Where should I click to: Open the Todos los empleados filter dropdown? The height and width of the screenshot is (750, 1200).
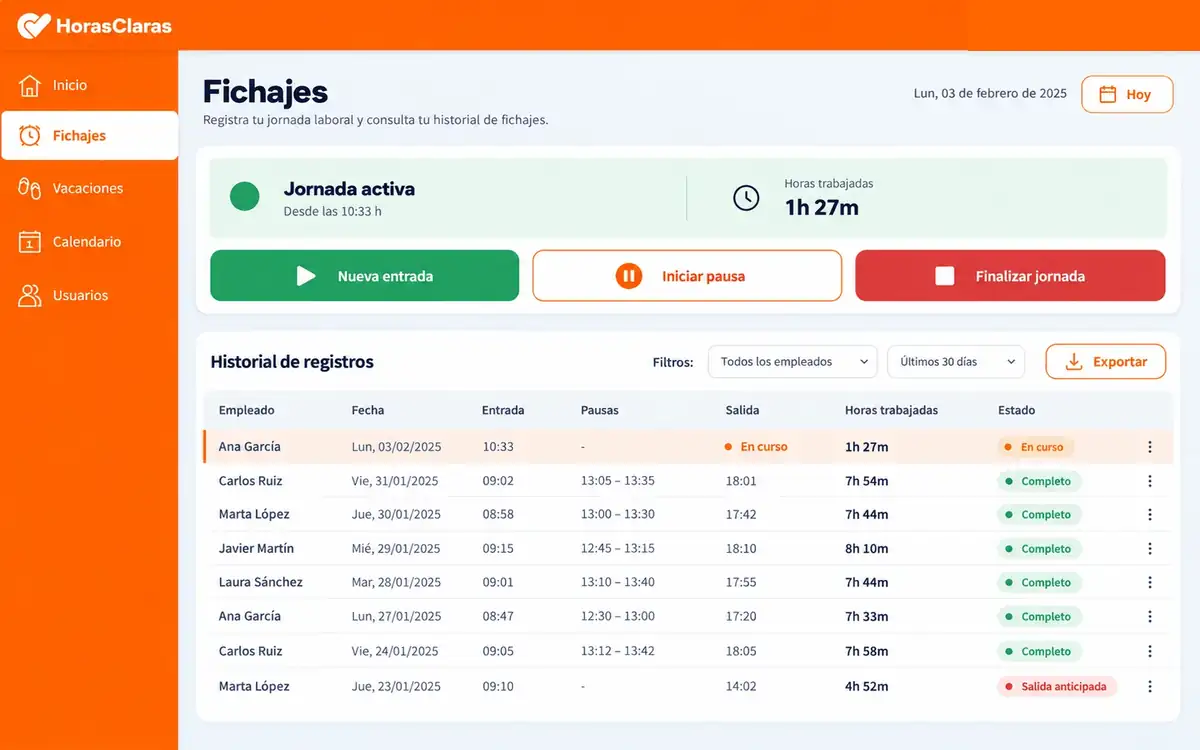click(792, 362)
